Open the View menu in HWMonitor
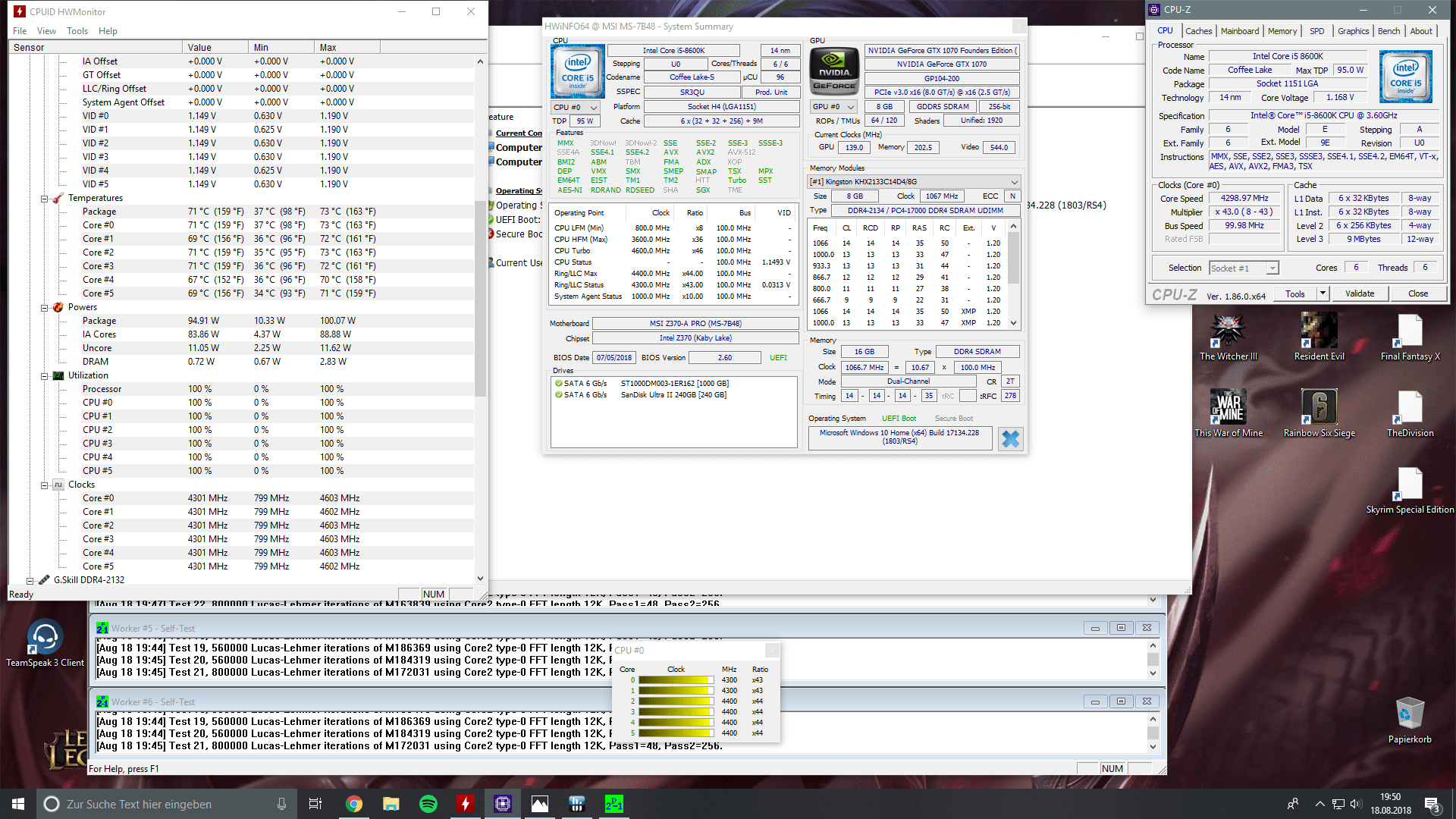Viewport: 1456px width, 819px height. tap(46, 31)
